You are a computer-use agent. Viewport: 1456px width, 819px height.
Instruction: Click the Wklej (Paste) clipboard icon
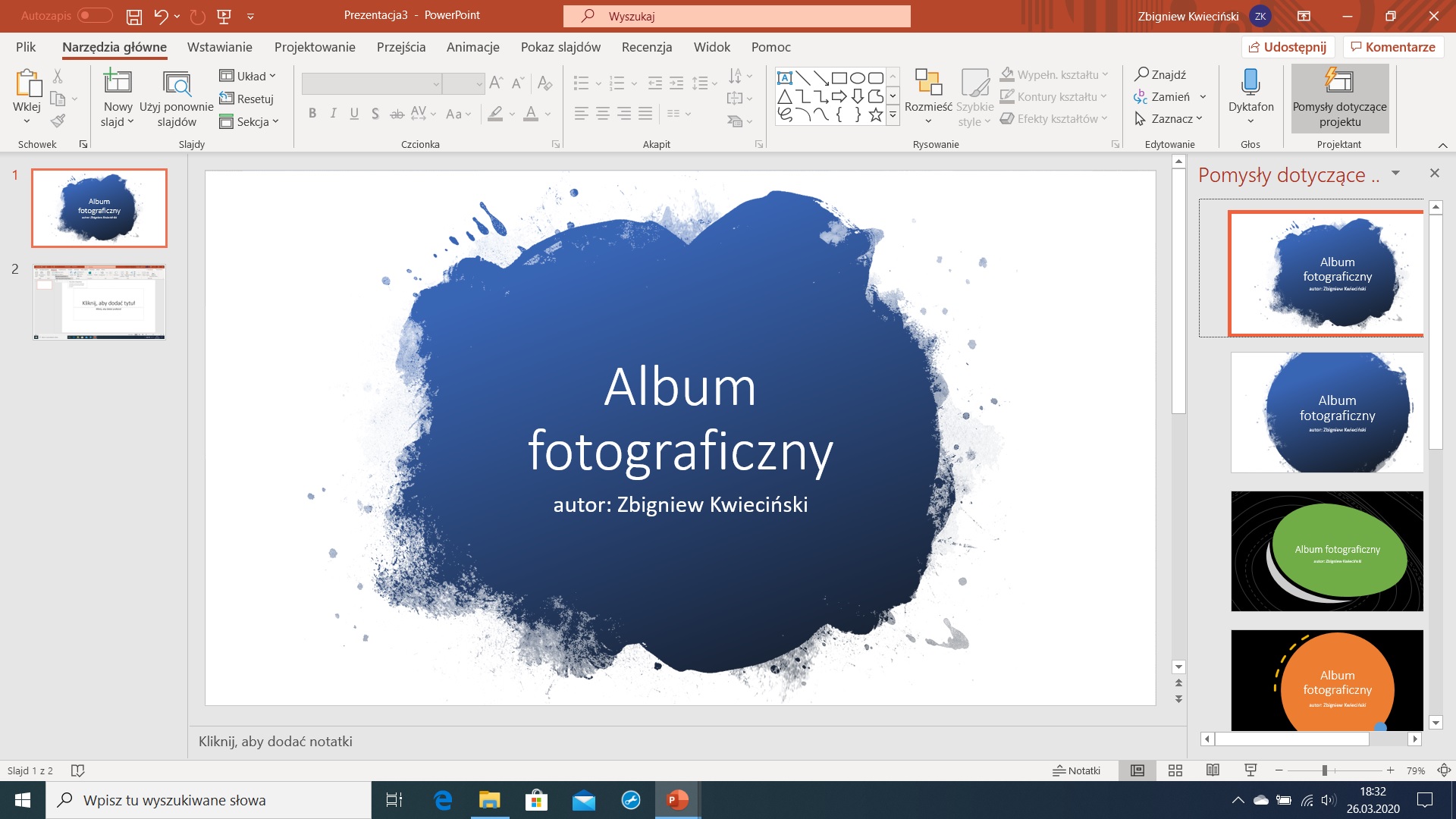[x=27, y=83]
